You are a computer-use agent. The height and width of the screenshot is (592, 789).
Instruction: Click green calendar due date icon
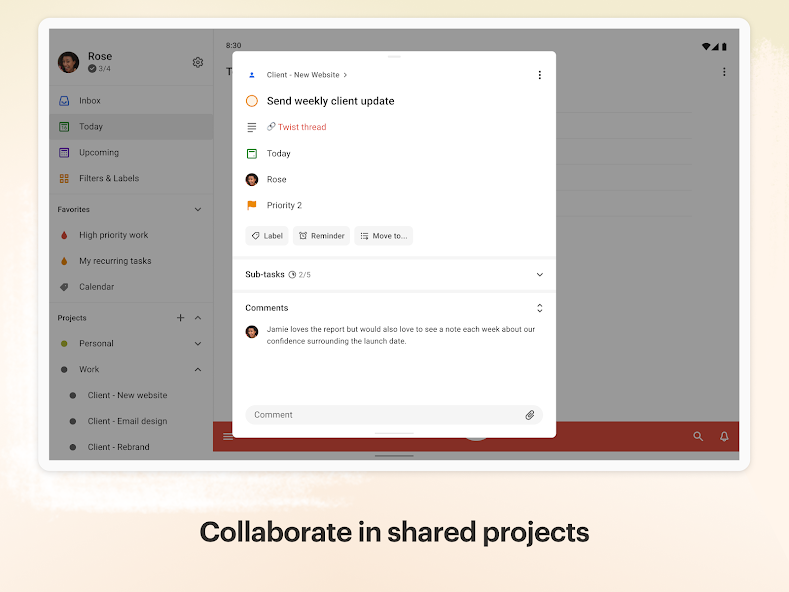pos(252,154)
